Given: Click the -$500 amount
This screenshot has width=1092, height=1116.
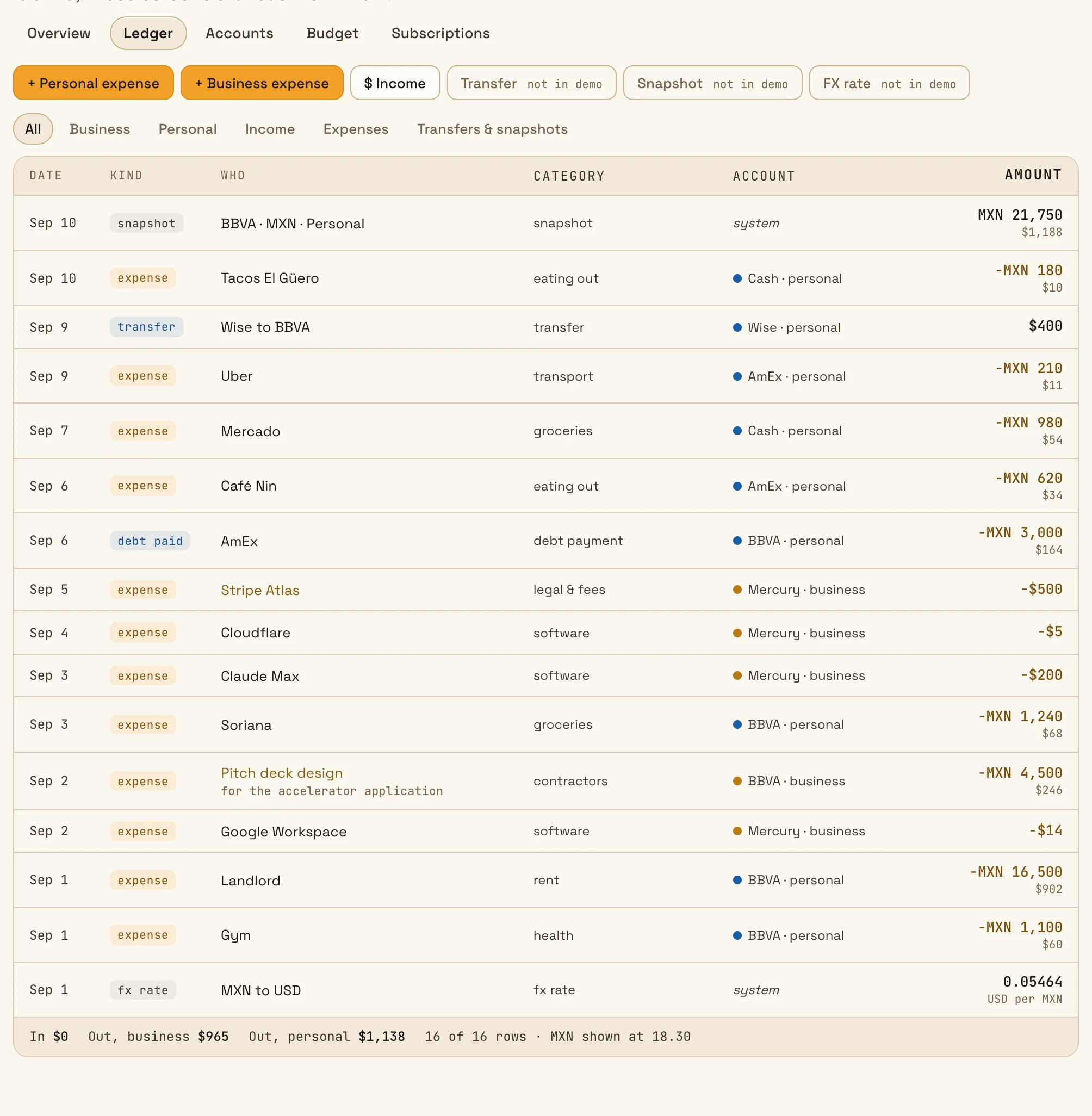Looking at the screenshot, I should point(1041,589).
